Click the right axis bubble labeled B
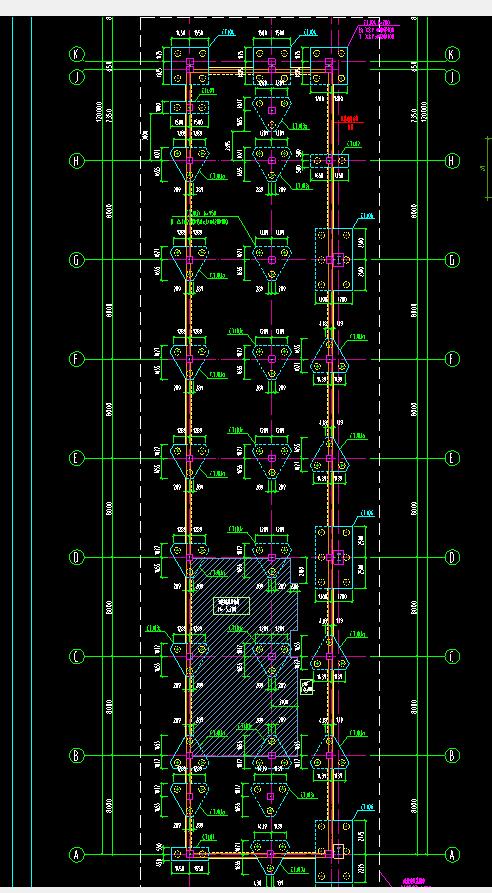Viewport: 492px width, 893px height. [x=452, y=756]
